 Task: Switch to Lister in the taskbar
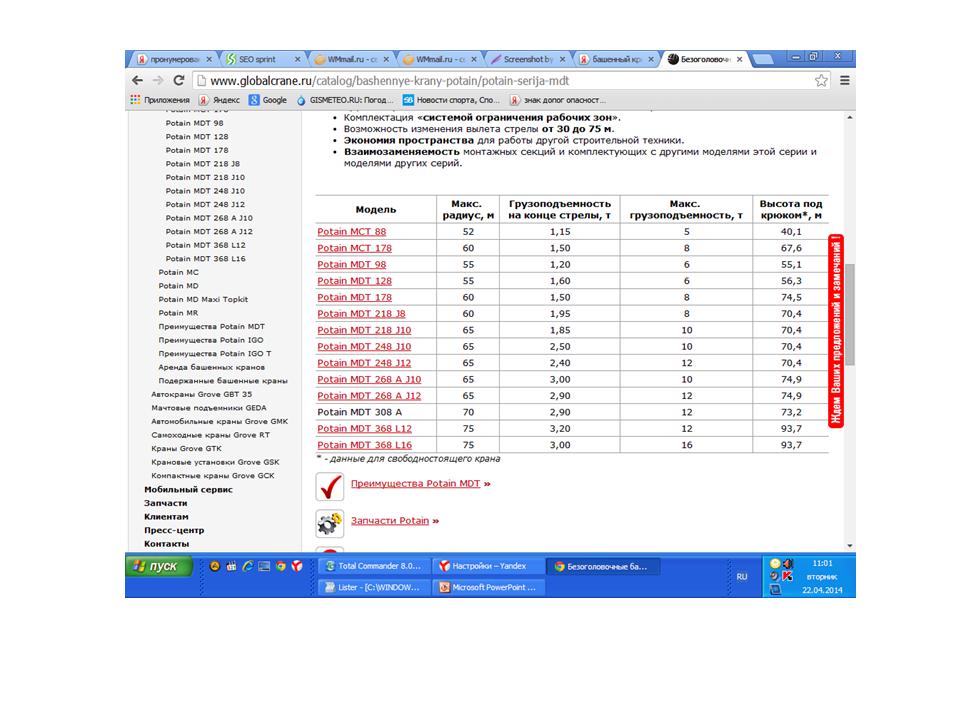coord(373,587)
